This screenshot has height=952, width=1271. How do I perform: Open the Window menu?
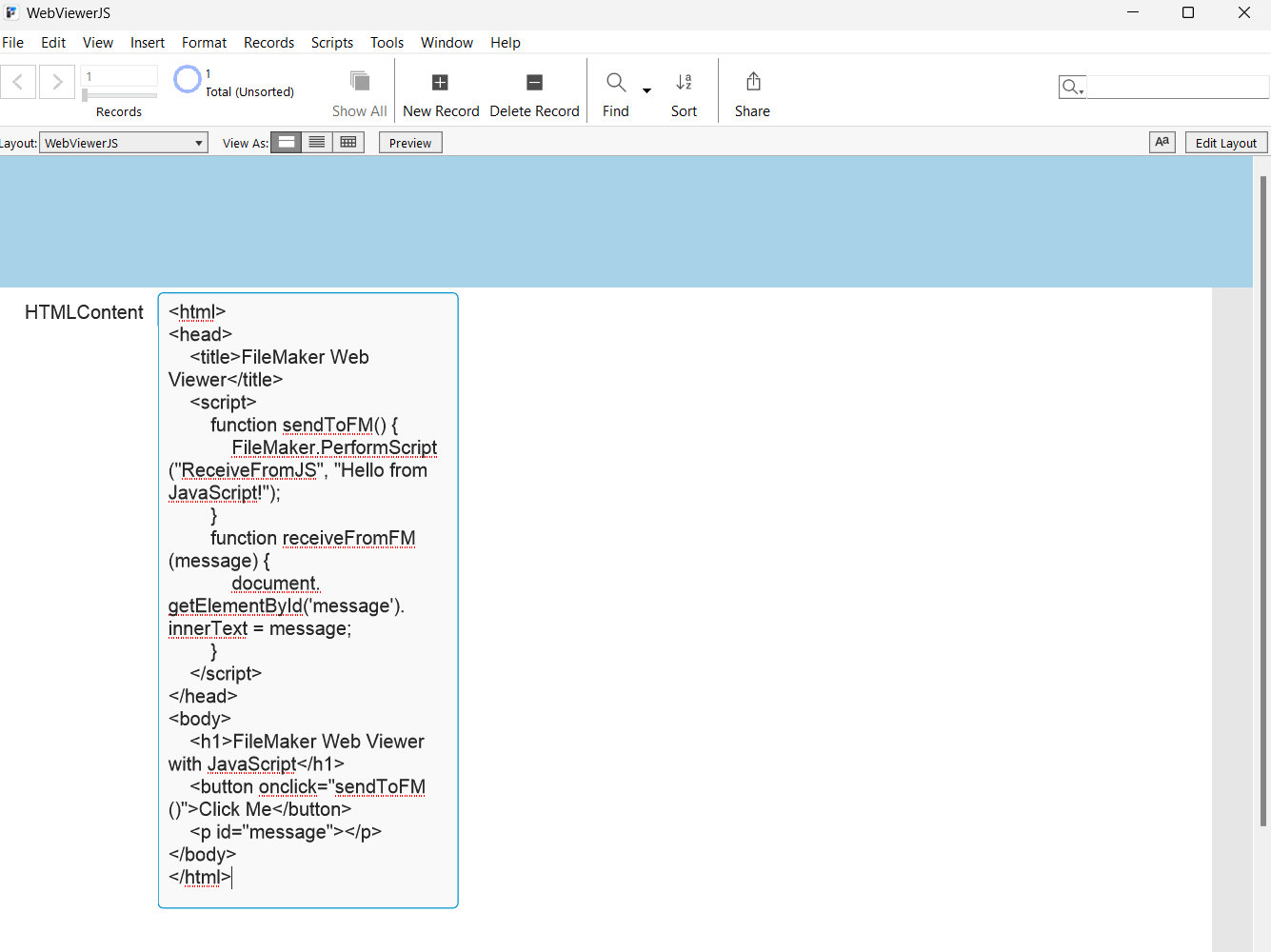[x=447, y=43]
